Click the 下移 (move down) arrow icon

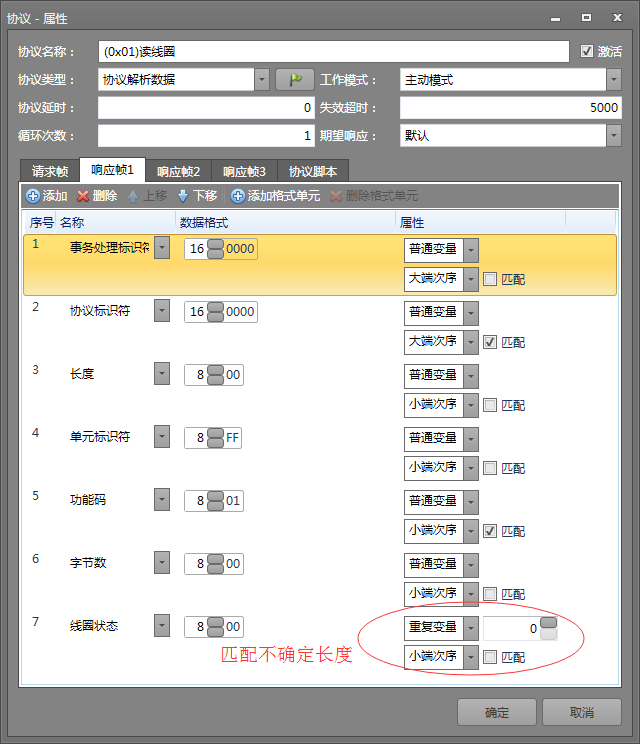[183, 196]
